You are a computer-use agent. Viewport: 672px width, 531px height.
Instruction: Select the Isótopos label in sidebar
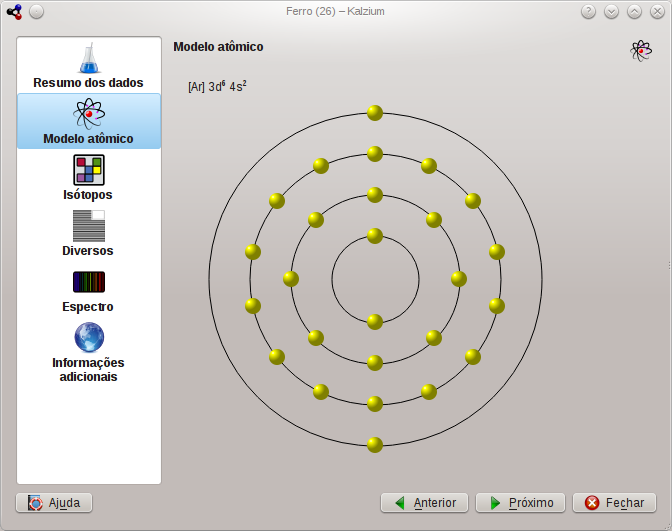pyautogui.click(x=88, y=195)
